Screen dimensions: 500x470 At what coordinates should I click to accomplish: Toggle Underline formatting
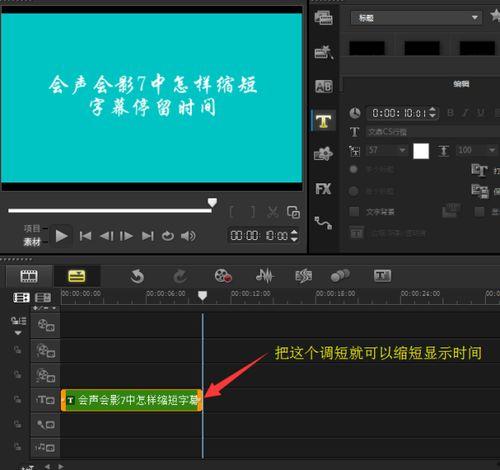pyautogui.click(x=481, y=113)
